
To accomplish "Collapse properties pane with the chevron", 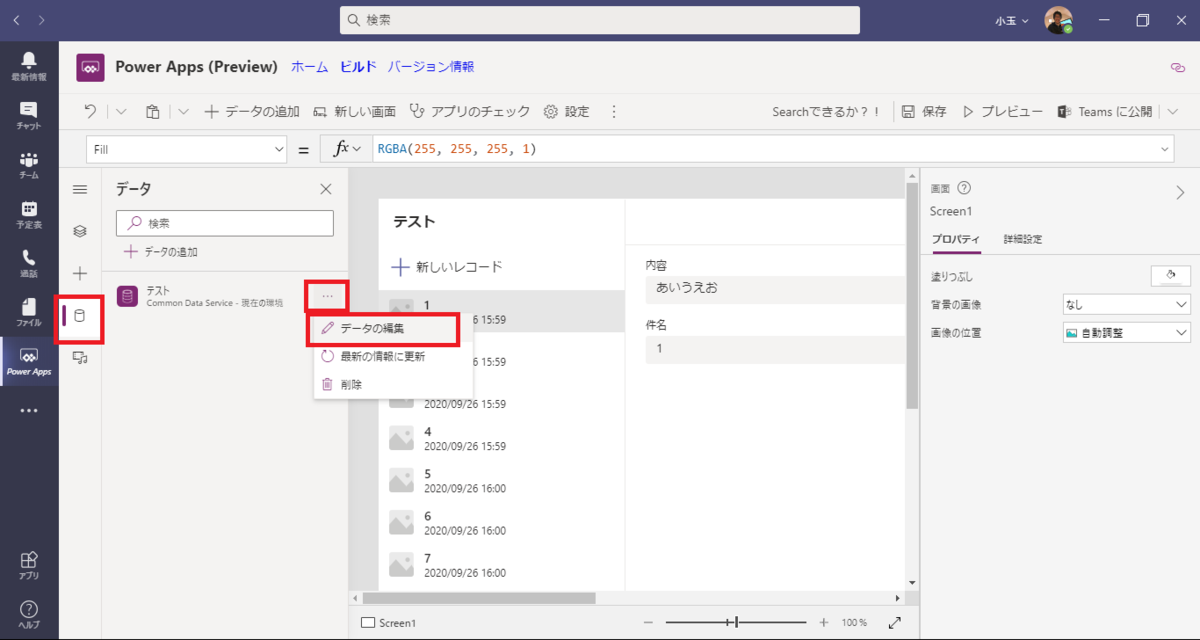I will click(1180, 193).
